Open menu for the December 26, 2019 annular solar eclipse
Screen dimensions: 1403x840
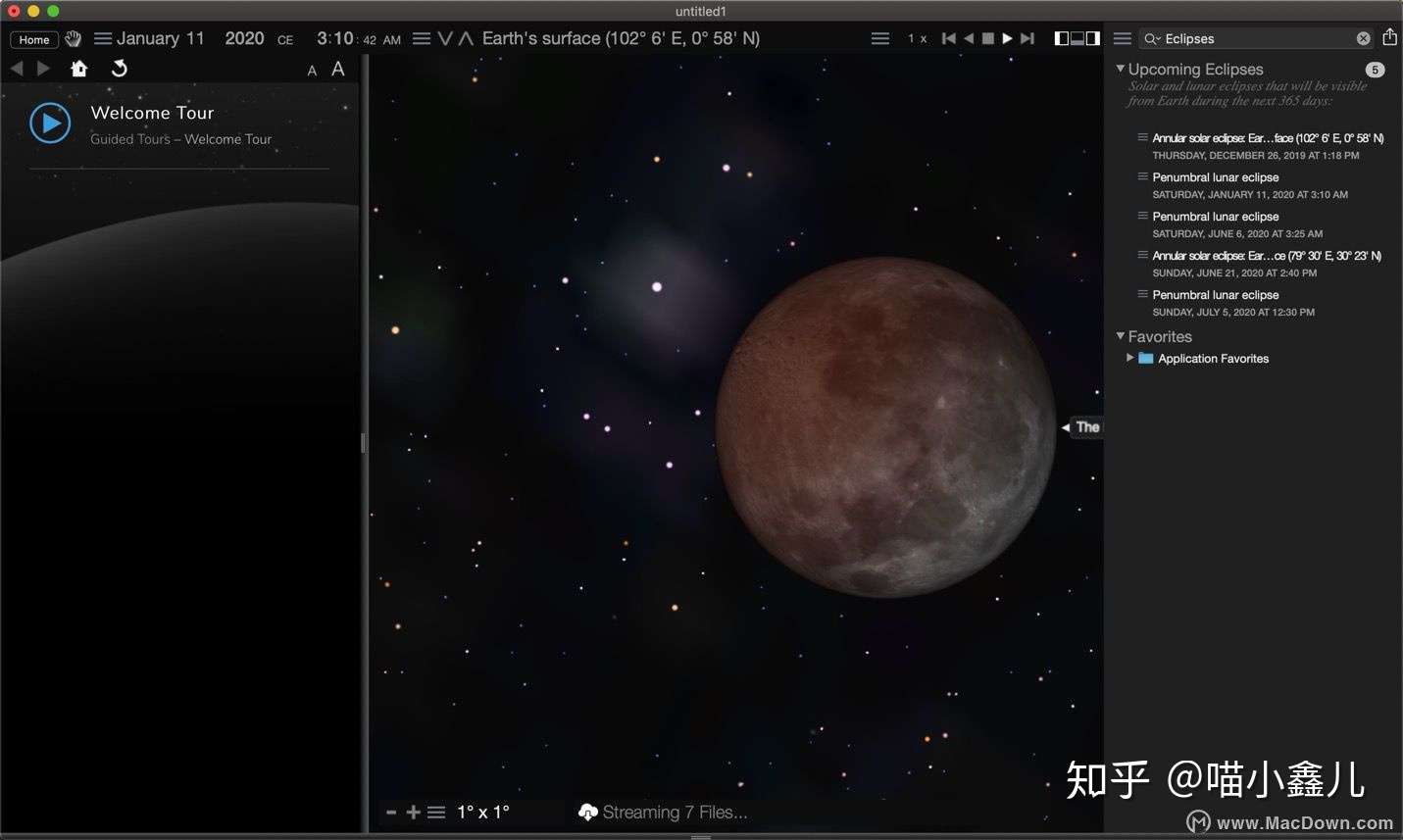(x=1142, y=137)
